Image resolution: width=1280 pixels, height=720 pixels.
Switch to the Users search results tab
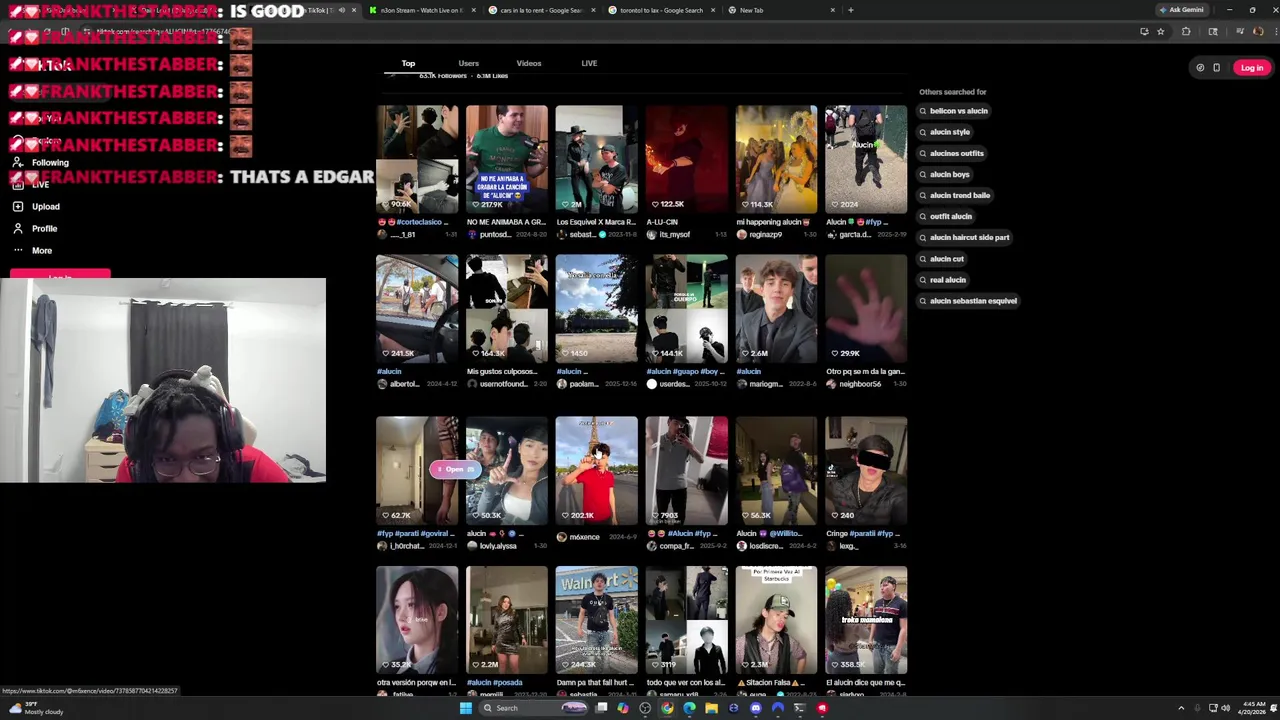click(468, 63)
